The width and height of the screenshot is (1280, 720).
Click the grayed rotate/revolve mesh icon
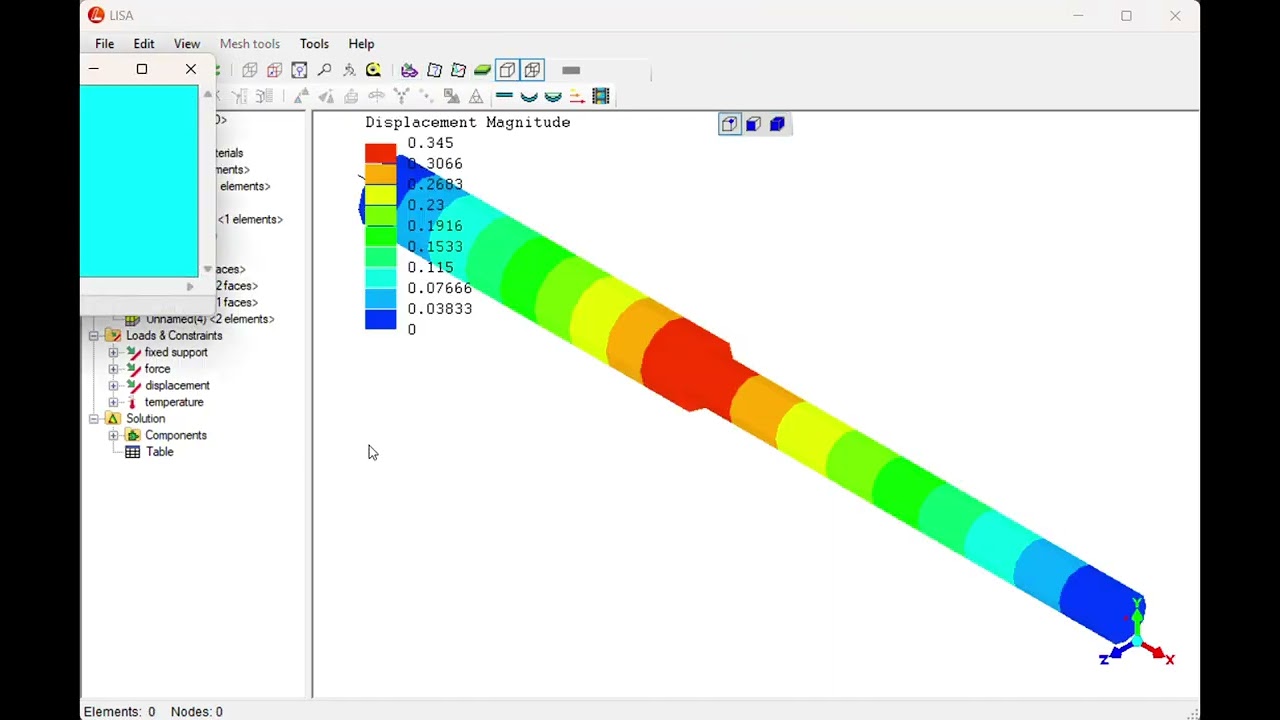click(x=376, y=97)
